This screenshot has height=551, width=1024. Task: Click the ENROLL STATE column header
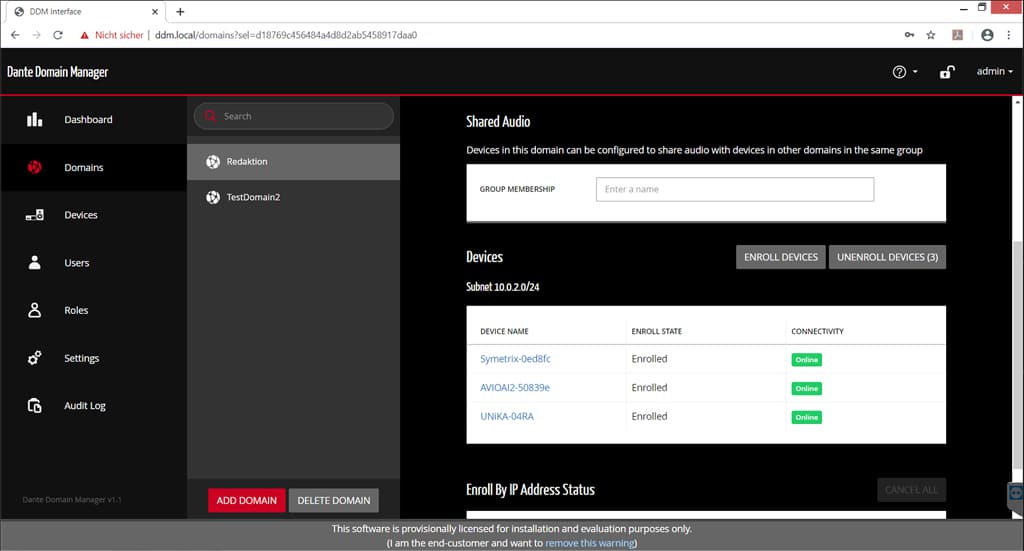coord(656,332)
